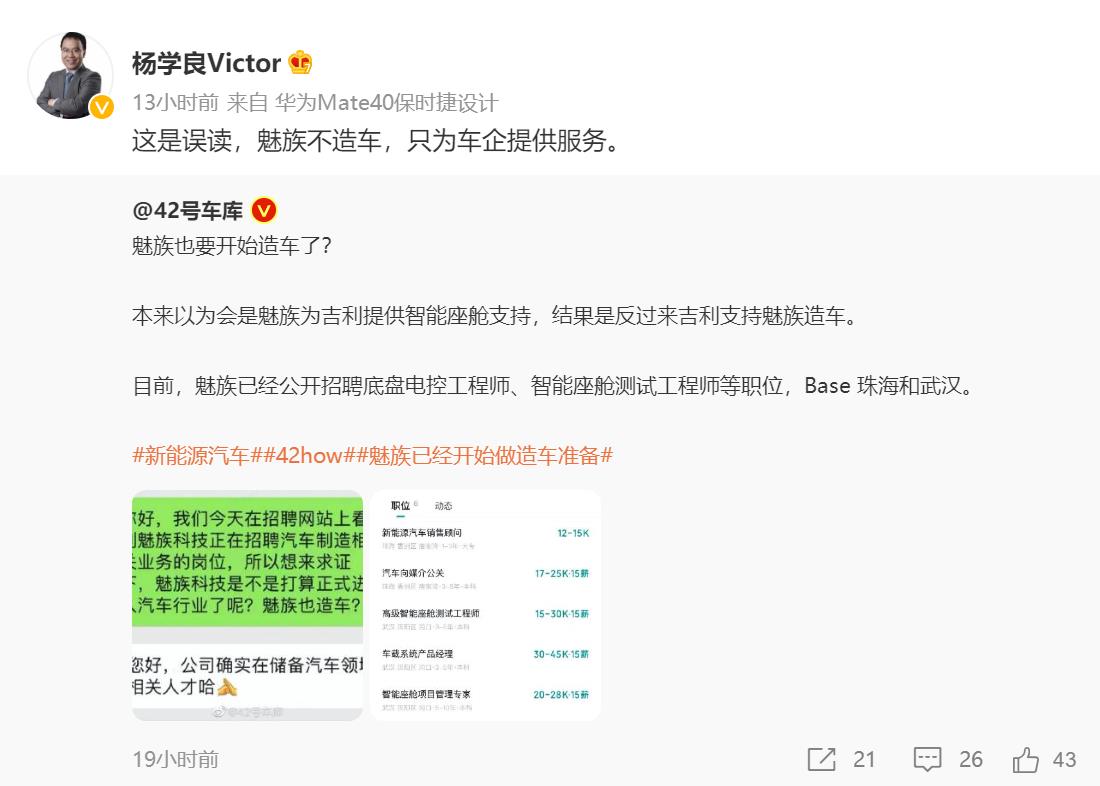The height and width of the screenshot is (786, 1100).
Task: Click the yellow verified V badge on avatar
Action: point(102,107)
